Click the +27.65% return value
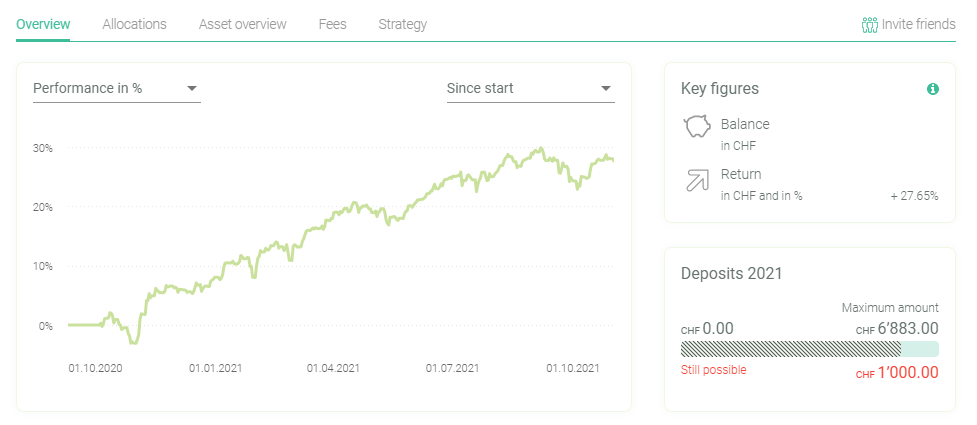 914,196
